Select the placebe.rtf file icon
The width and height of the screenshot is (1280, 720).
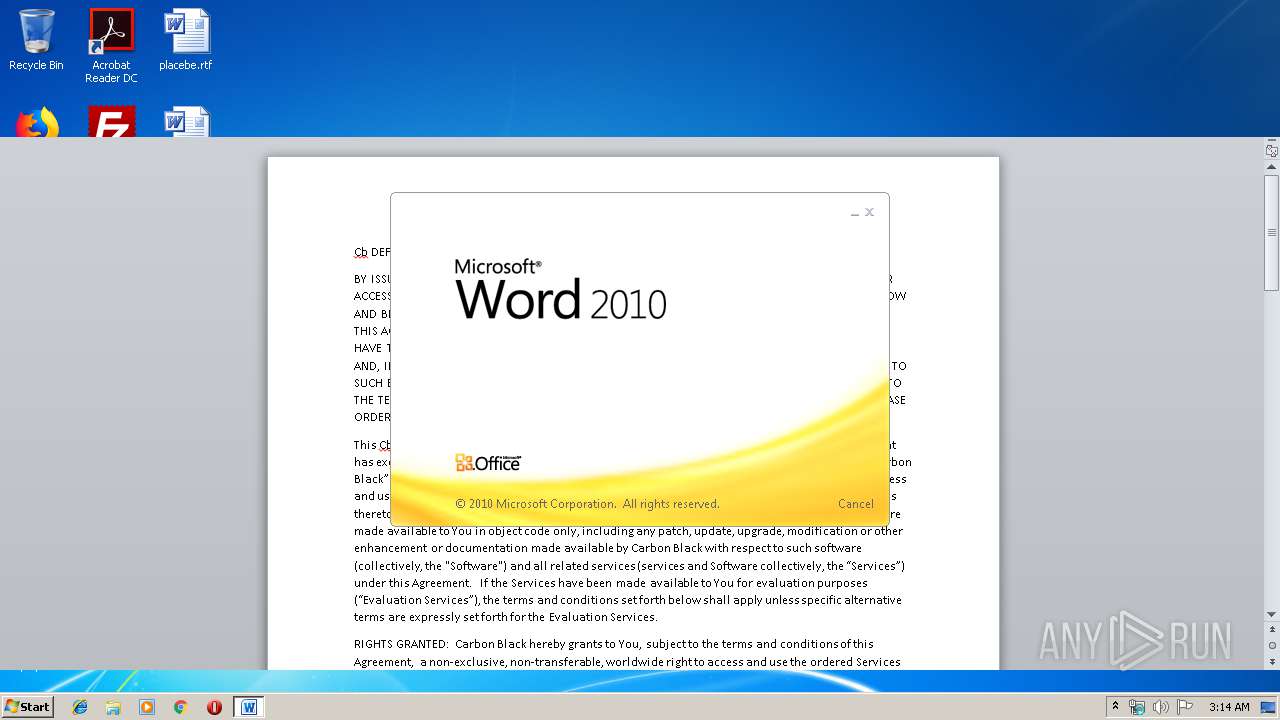[186, 40]
